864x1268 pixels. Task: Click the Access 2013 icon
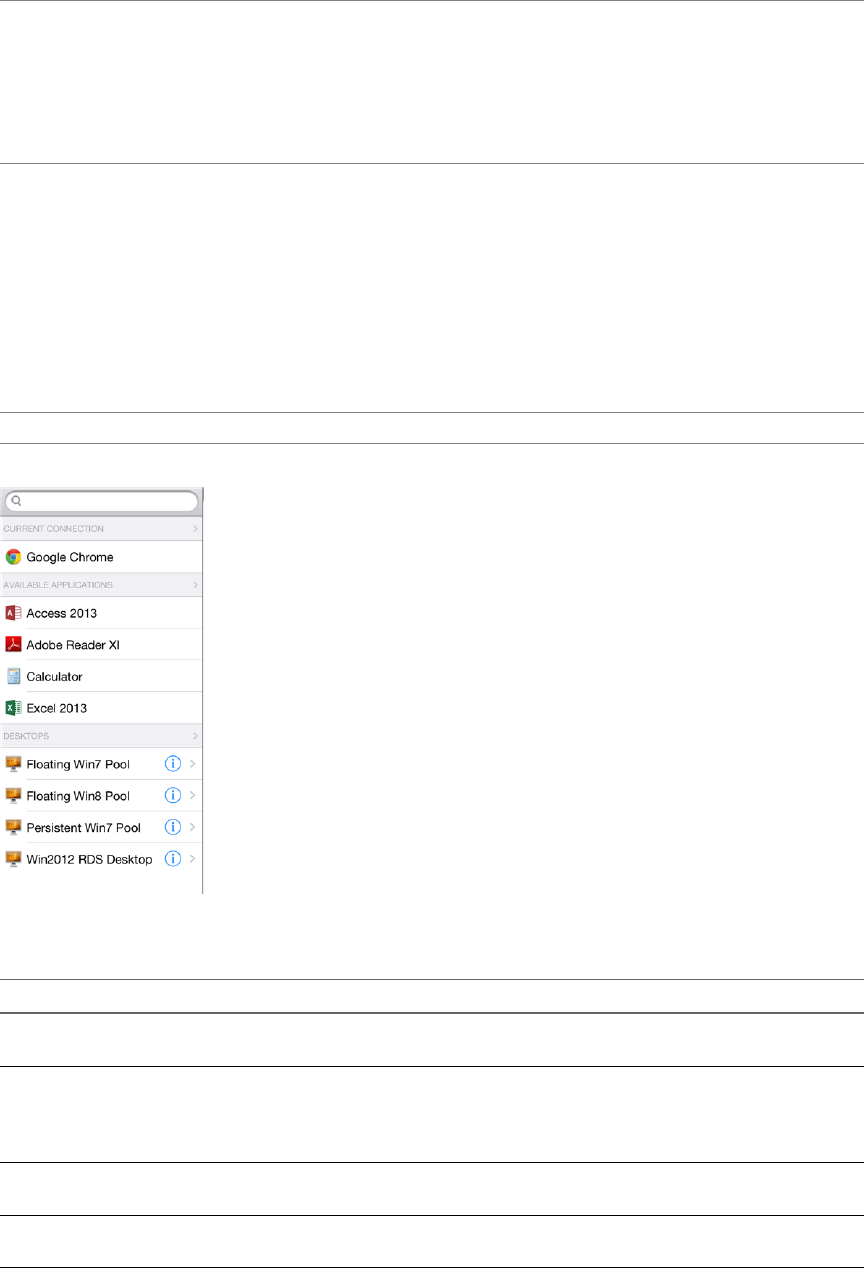point(13,613)
